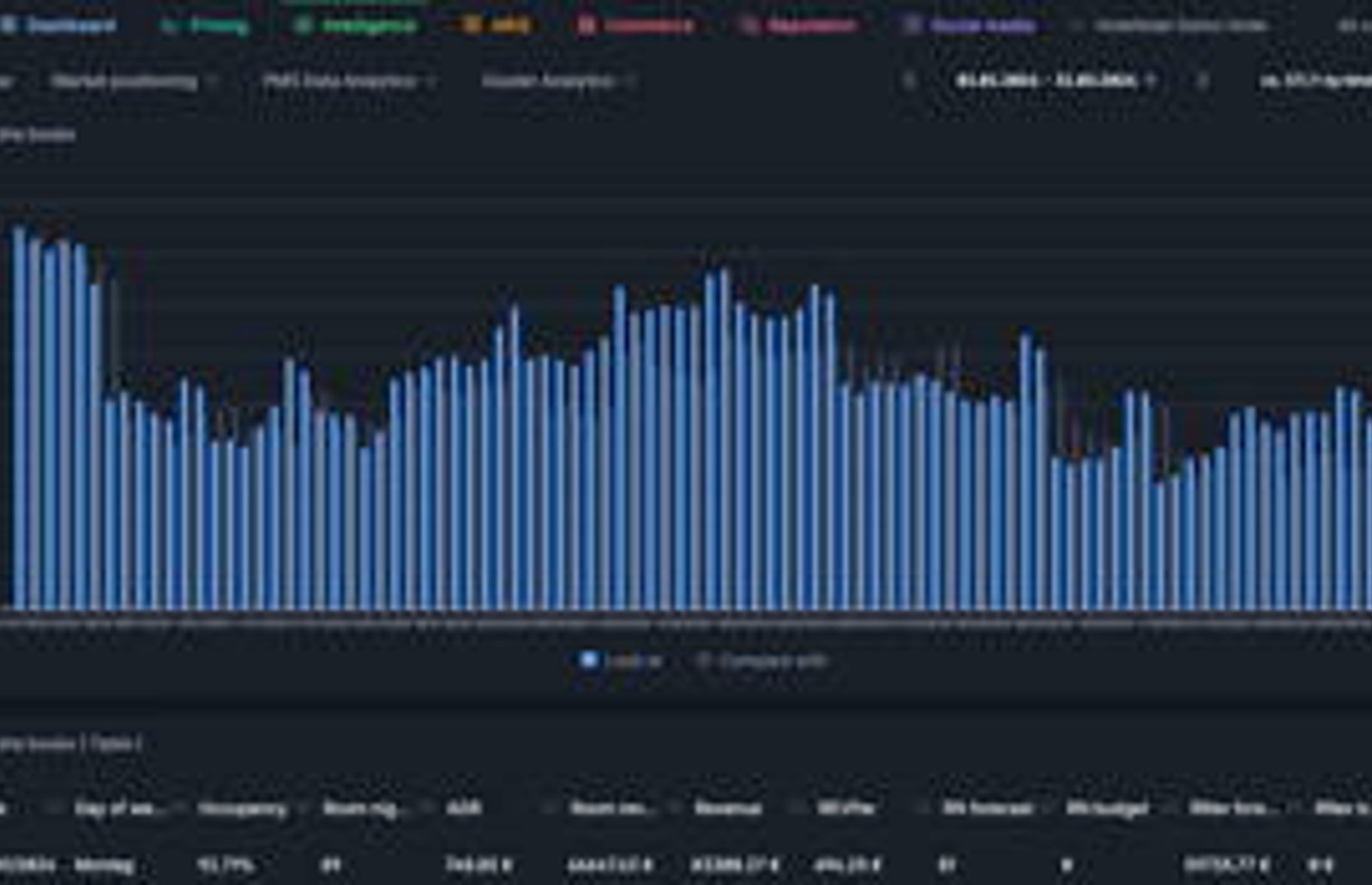Click the icon right of the date range
Image resolution: width=1372 pixels, height=885 pixels.
pyautogui.click(x=1203, y=81)
